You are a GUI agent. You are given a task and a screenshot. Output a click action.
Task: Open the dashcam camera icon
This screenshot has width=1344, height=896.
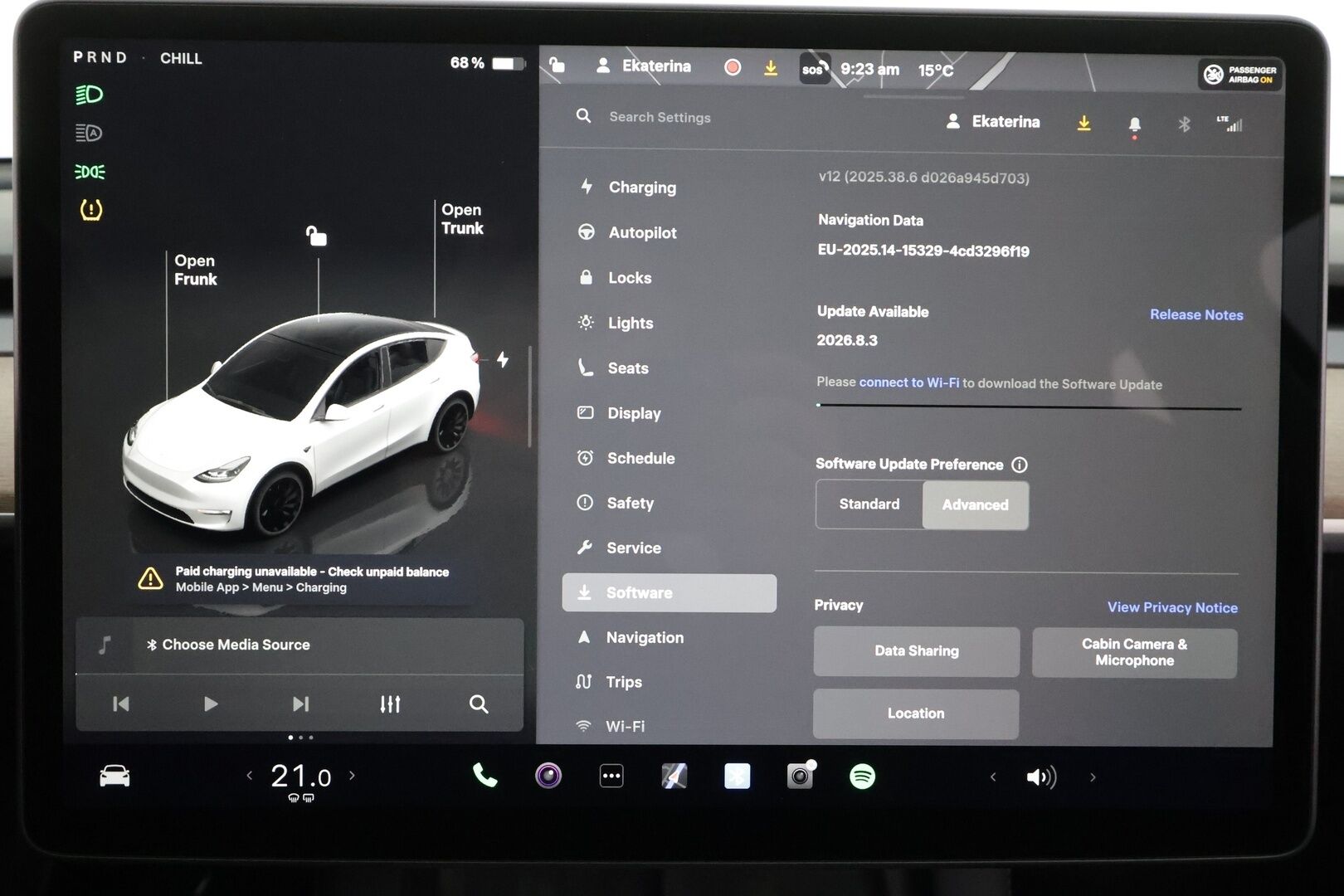point(800,776)
